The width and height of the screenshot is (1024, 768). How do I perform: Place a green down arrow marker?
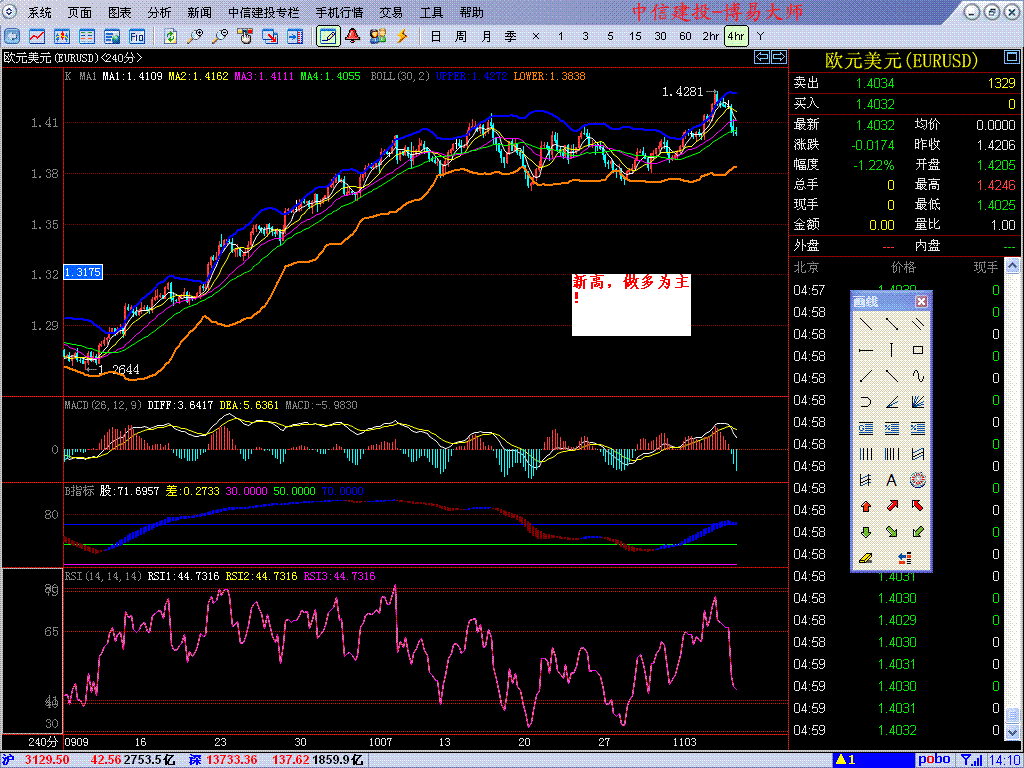coord(866,532)
